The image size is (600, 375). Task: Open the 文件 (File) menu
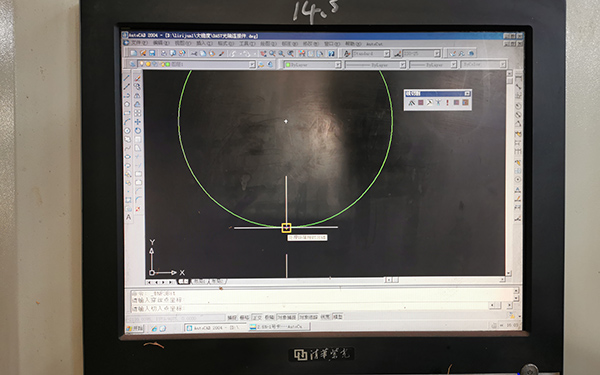pos(139,43)
